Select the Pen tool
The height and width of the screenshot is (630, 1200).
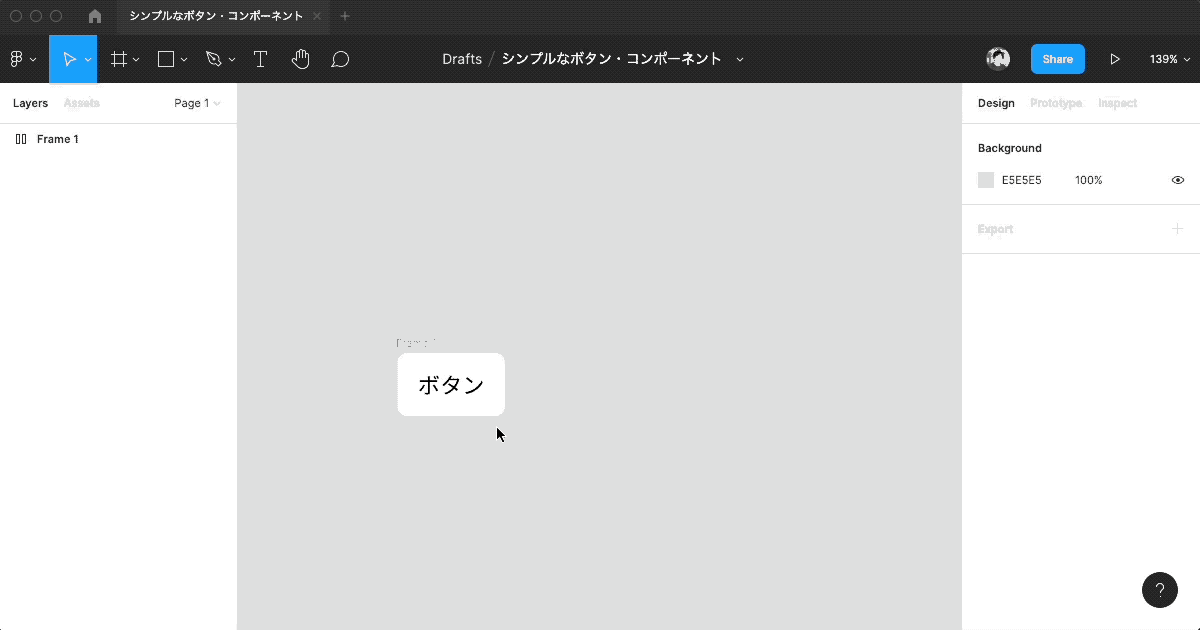click(213, 58)
